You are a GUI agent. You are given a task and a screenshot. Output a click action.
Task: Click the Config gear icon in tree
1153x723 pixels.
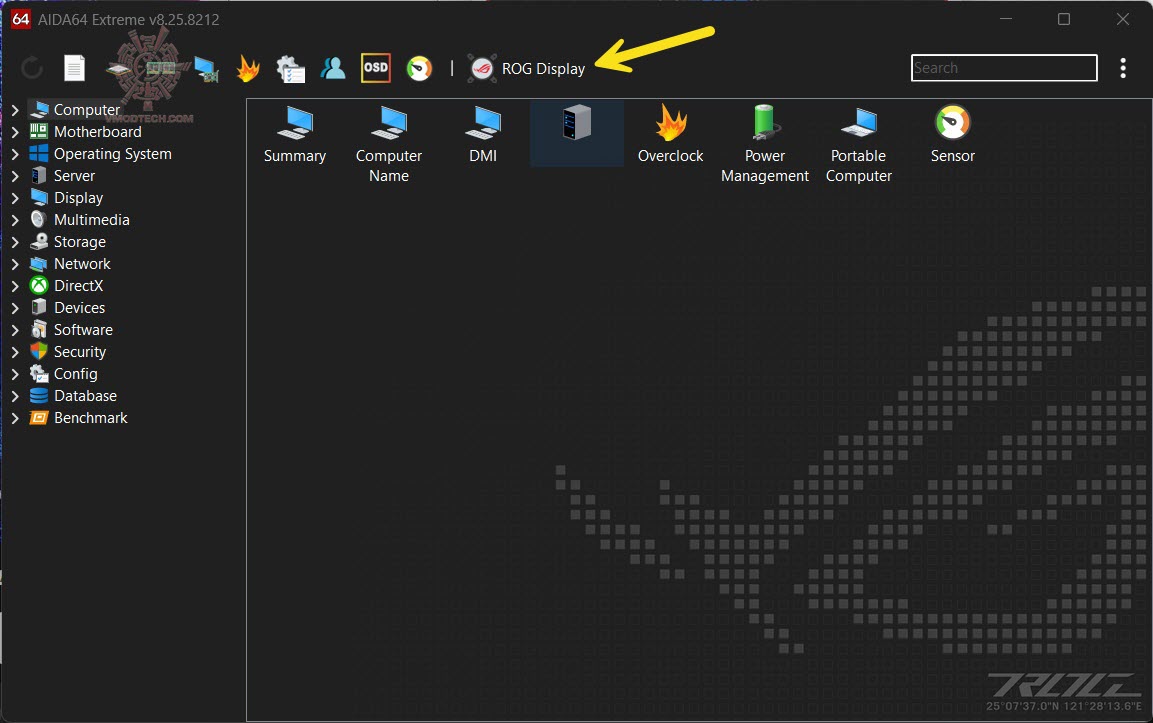click(x=39, y=374)
